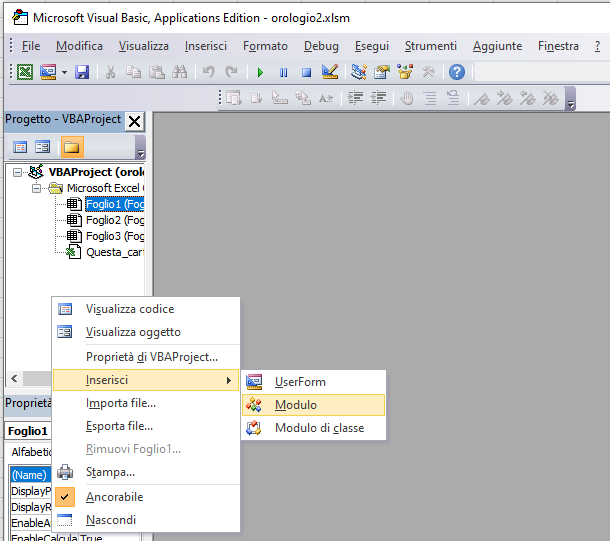Screen dimensions: 610x541
Task: Click the Uncomment Block icon
Action: (x=453, y=98)
